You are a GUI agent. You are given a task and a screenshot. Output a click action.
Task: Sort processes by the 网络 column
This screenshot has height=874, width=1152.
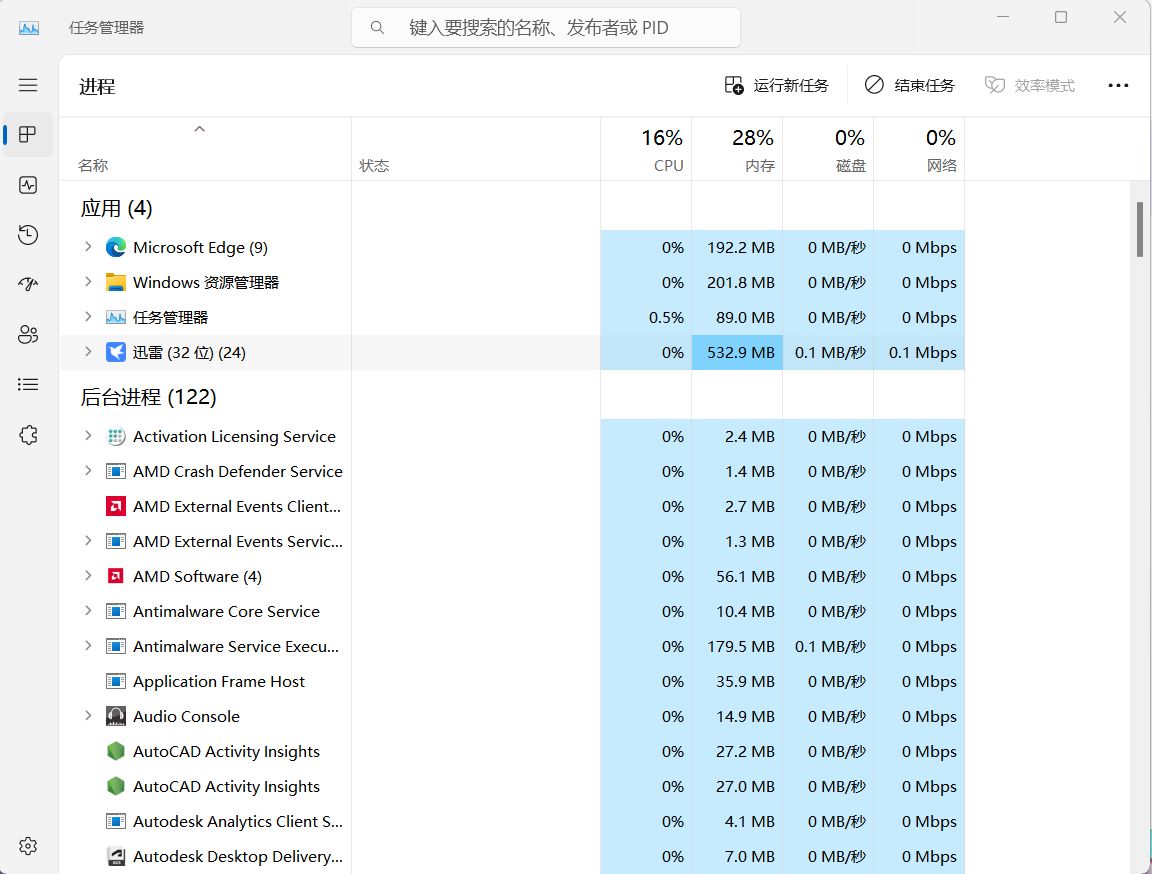click(920, 149)
